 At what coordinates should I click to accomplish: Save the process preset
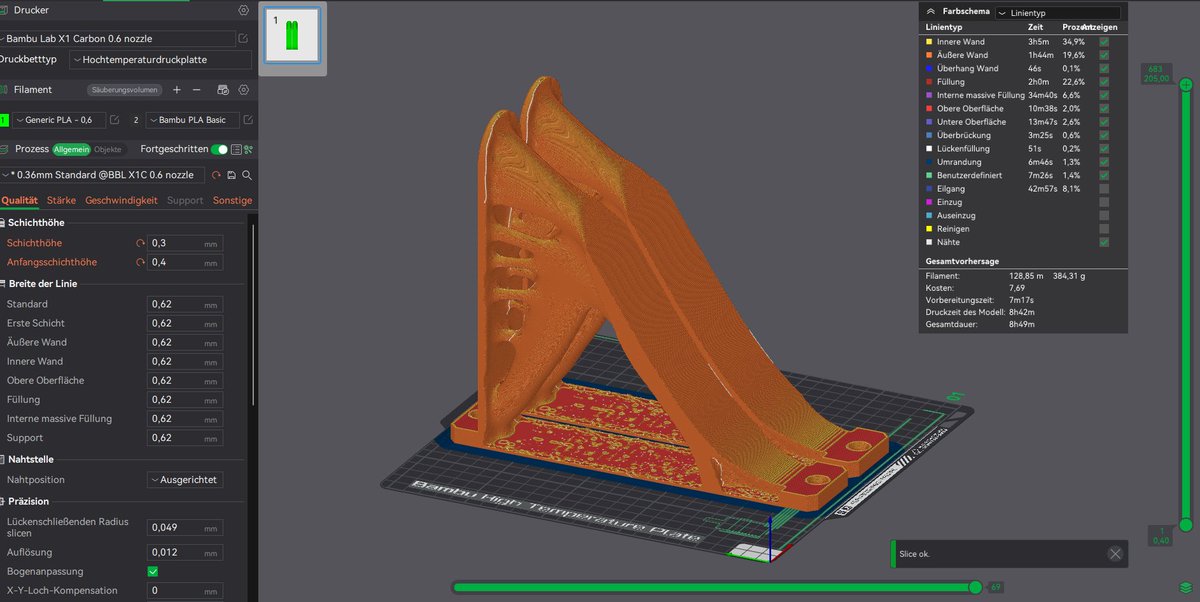(x=231, y=175)
